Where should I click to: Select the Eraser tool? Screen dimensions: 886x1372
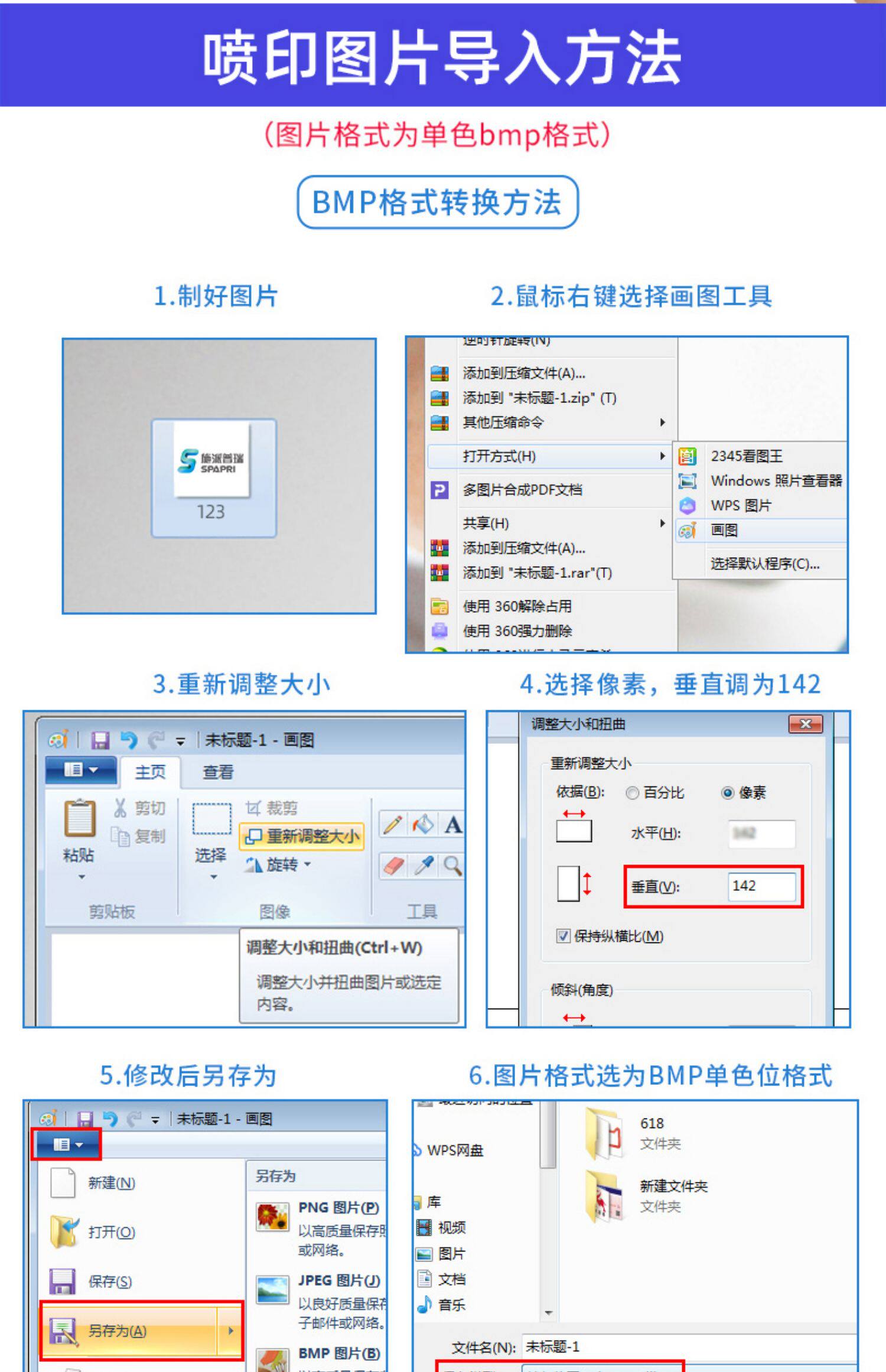click(393, 866)
